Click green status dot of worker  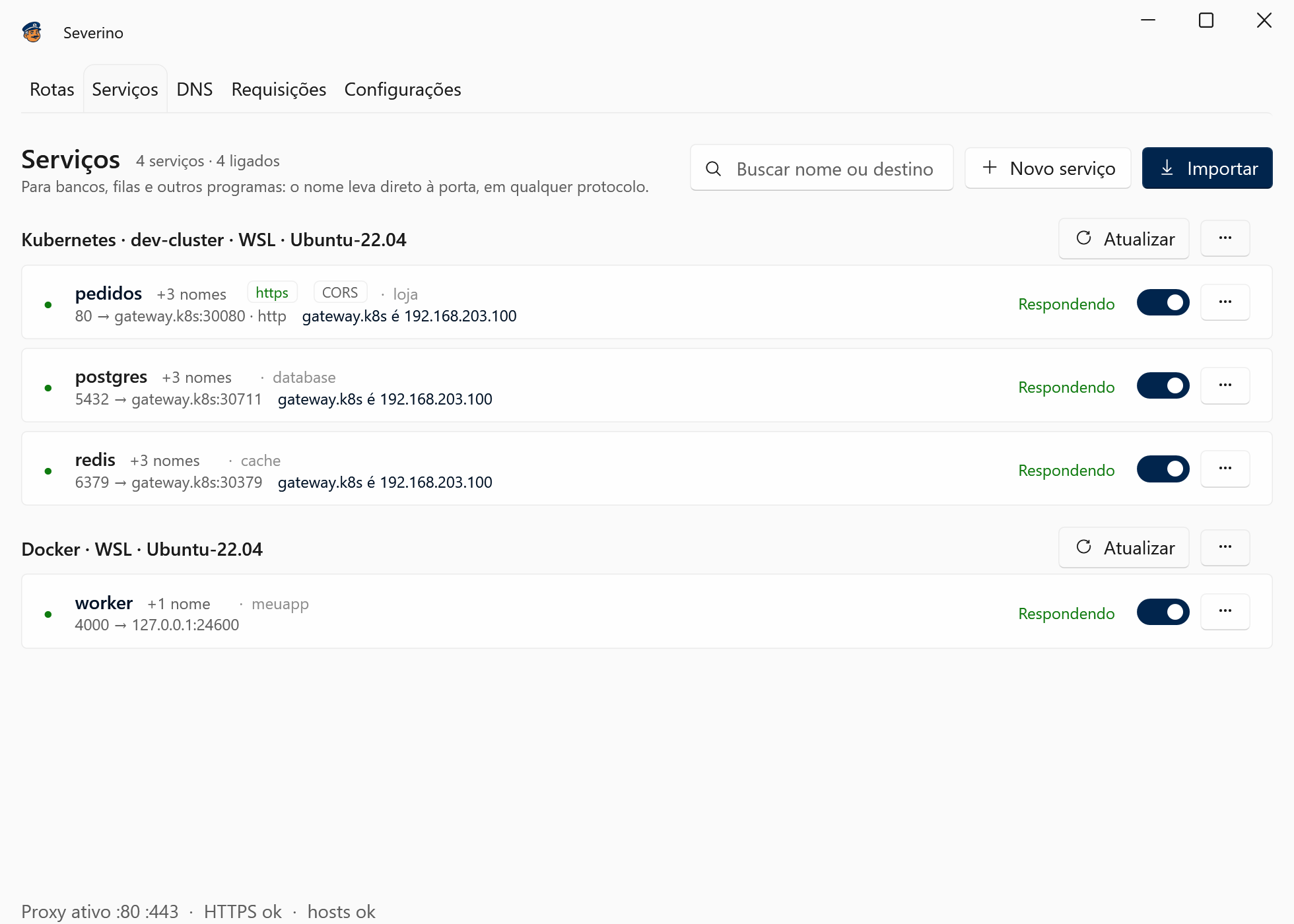coord(48,614)
